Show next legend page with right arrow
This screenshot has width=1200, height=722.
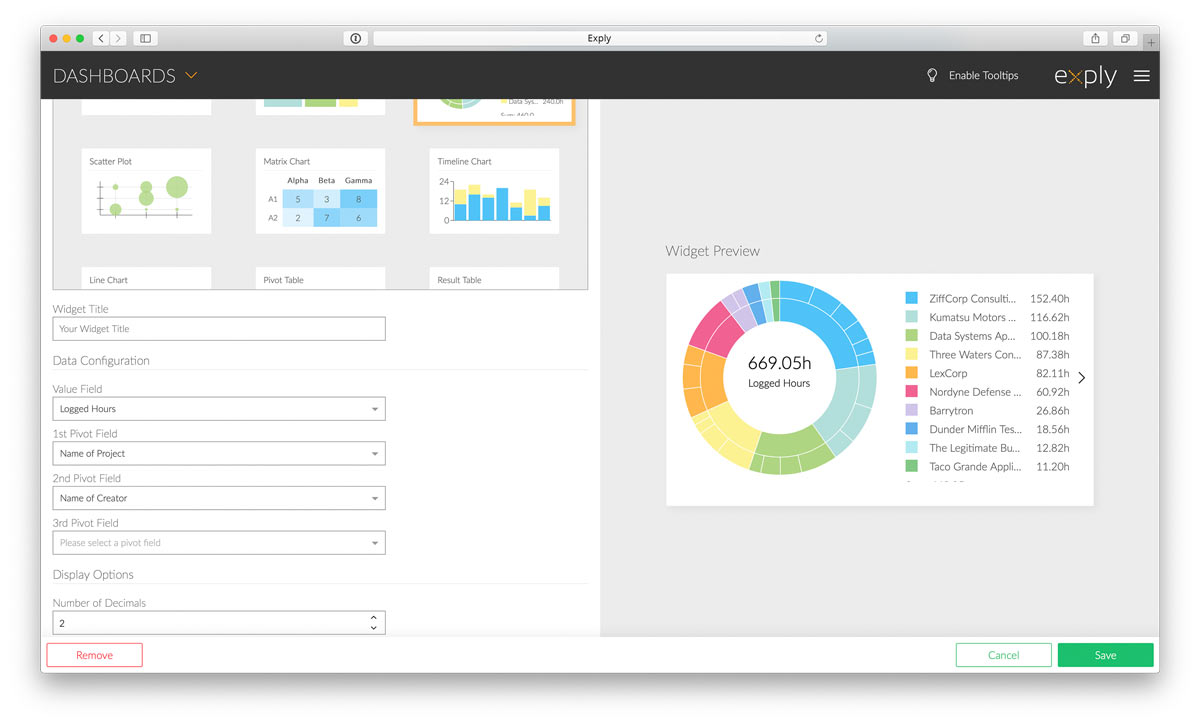pos(1082,378)
